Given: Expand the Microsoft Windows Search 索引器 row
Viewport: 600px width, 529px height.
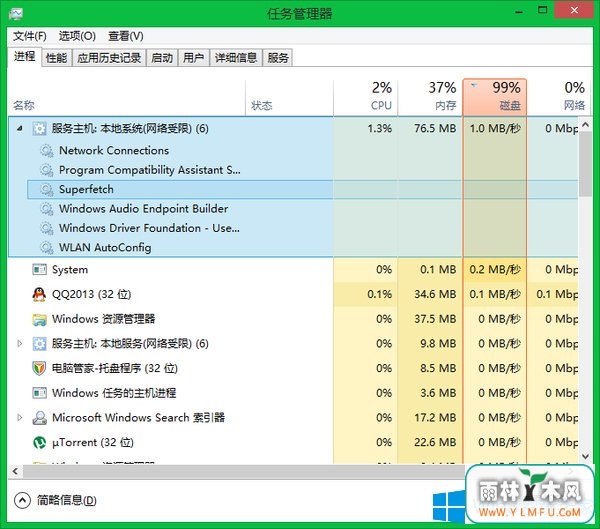Looking at the screenshot, I should (x=20, y=418).
